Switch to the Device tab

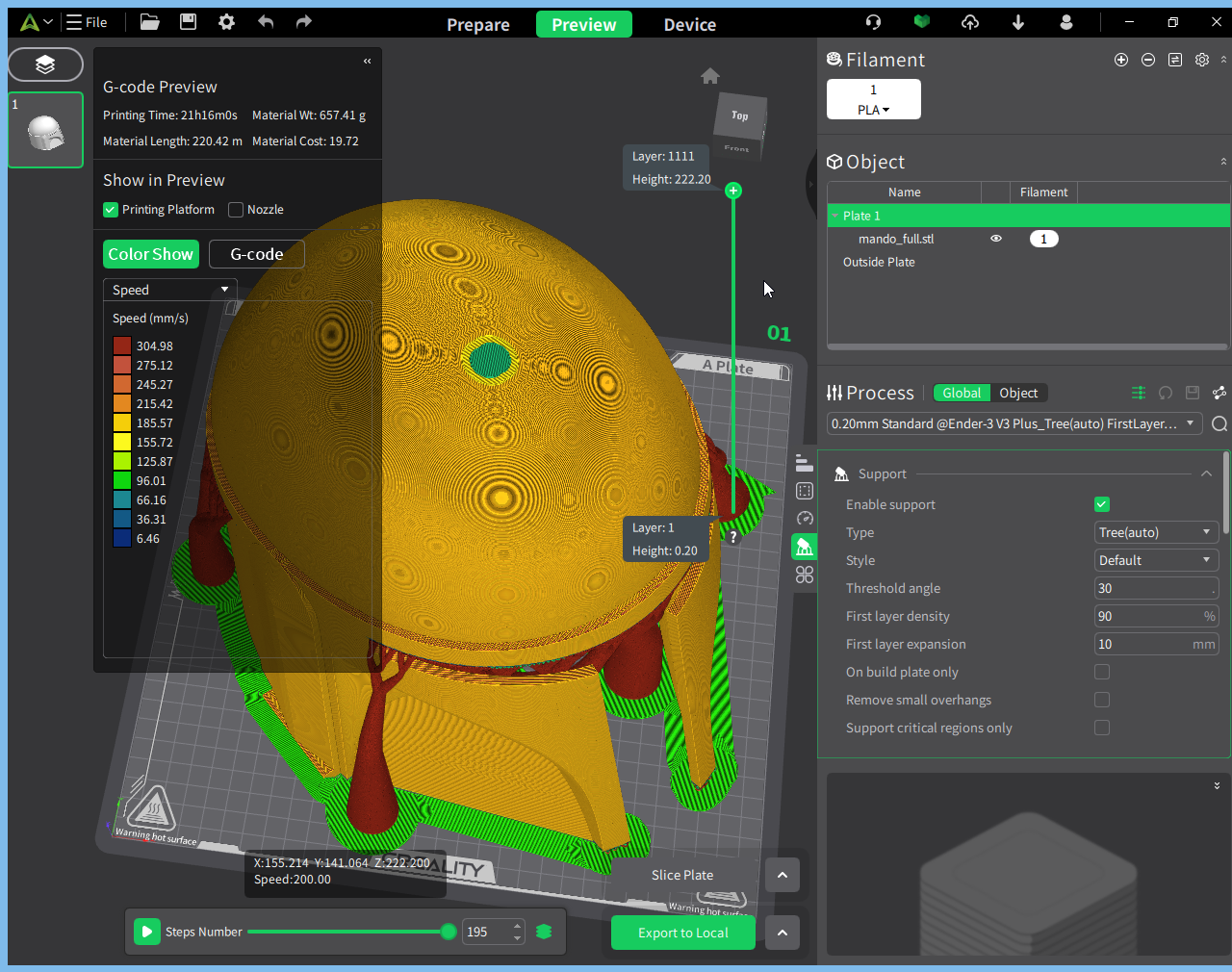click(690, 25)
